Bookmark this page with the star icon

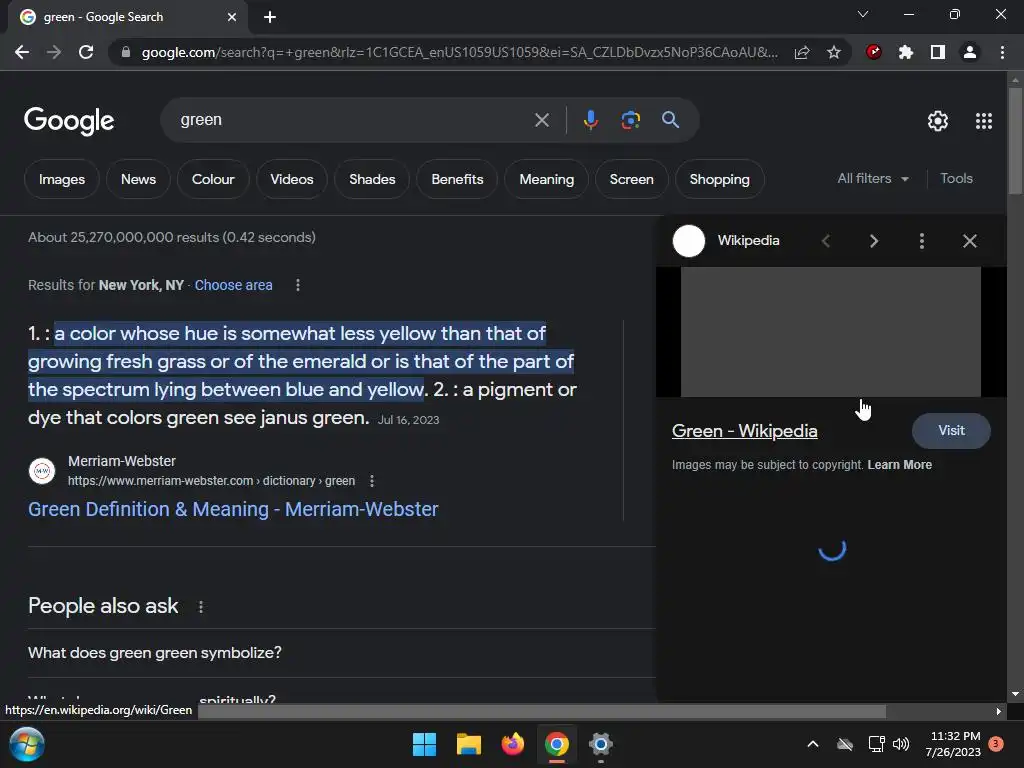coord(834,52)
